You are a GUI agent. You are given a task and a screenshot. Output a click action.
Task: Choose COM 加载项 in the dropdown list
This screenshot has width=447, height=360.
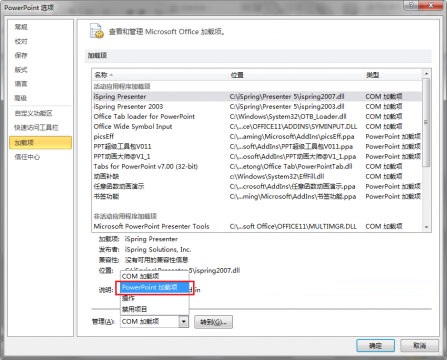pyautogui.click(x=155, y=276)
